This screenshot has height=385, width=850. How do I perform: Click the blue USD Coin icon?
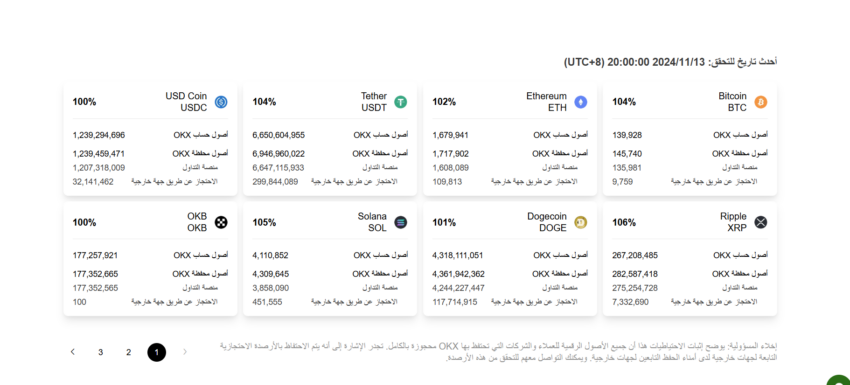pyautogui.click(x=221, y=102)
